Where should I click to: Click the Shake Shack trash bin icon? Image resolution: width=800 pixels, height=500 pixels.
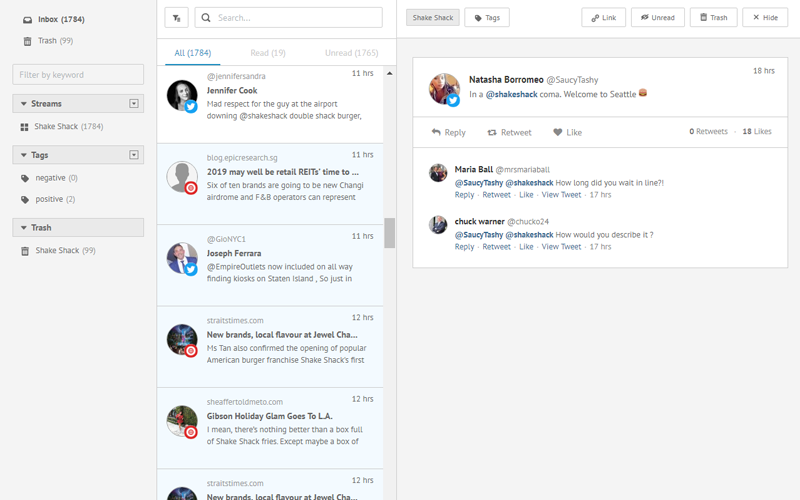point(25,251)
